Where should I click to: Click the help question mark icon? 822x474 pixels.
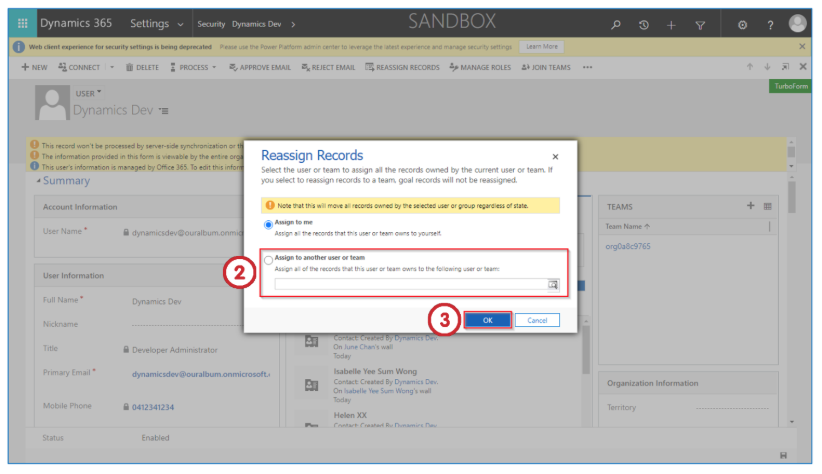[770, 24]
